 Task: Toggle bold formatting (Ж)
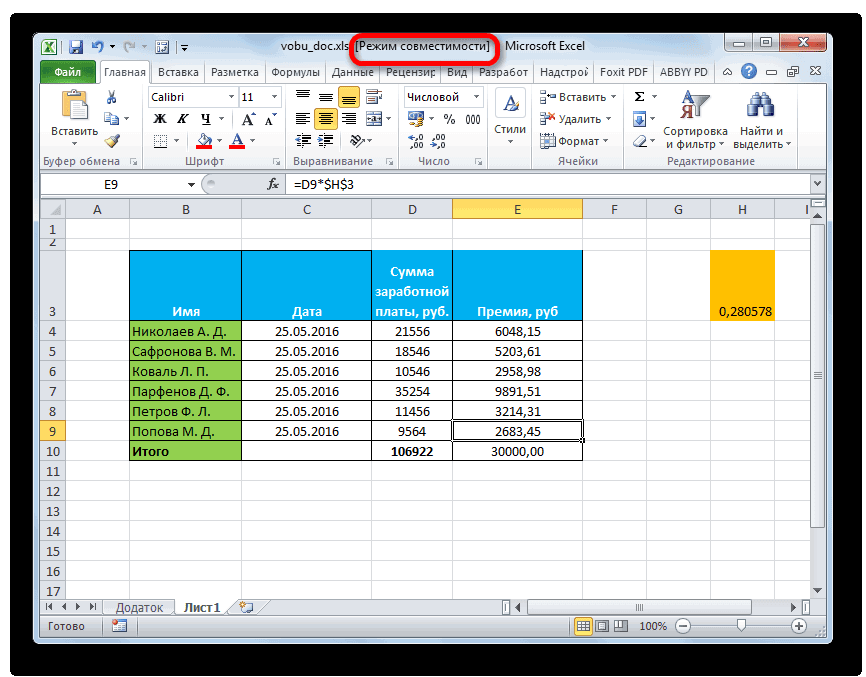tap(158, 119)
